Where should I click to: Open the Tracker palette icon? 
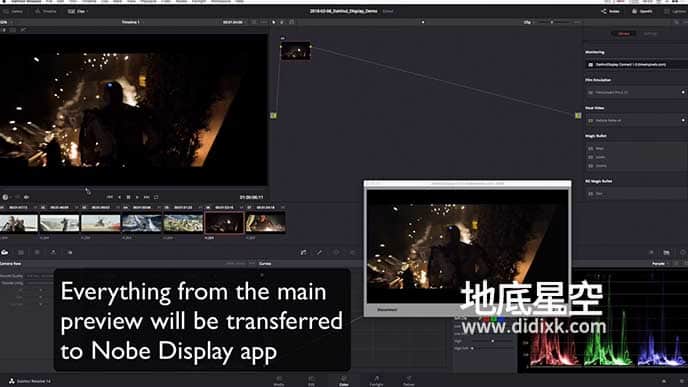tap(352, 252)
